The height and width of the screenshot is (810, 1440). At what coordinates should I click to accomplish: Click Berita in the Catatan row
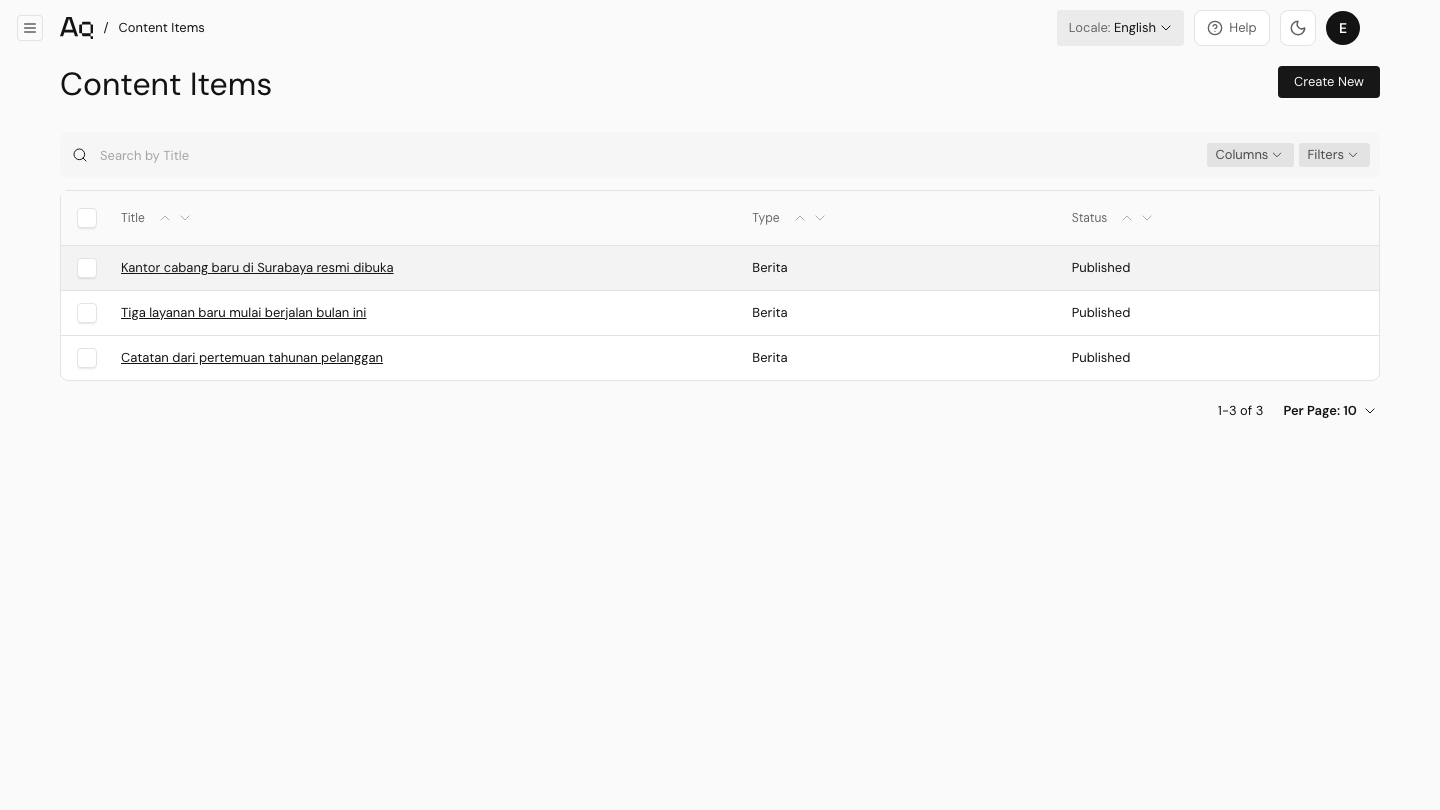tap(770, 358)
